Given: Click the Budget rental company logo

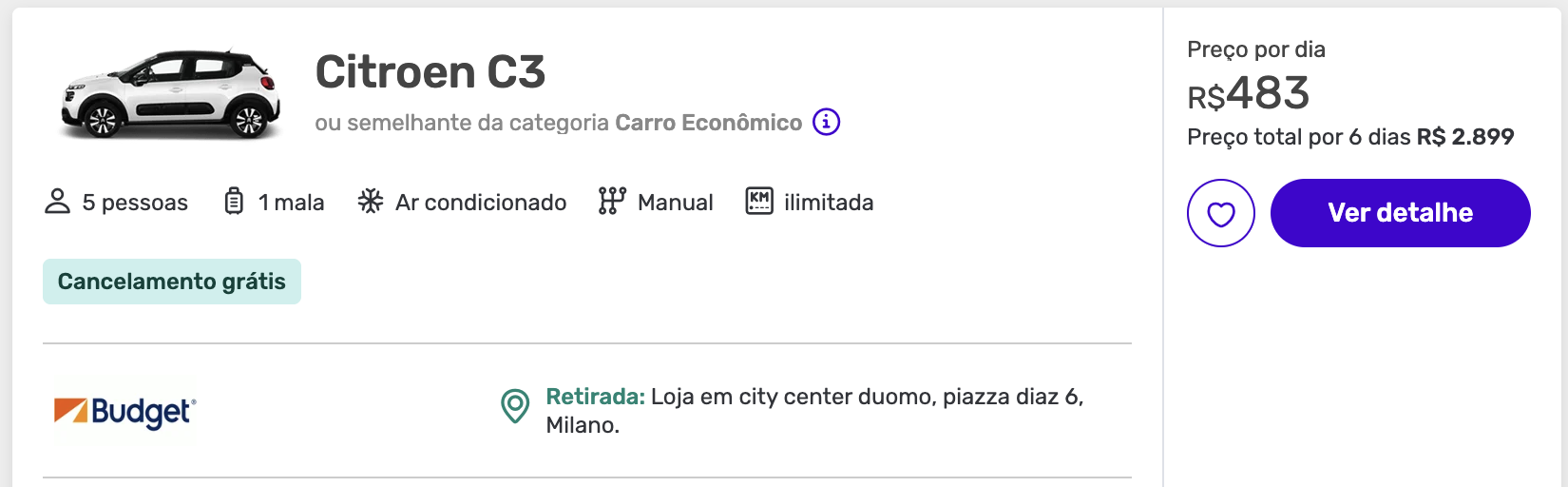Looking at the screenshot, I should click(124, 411).
